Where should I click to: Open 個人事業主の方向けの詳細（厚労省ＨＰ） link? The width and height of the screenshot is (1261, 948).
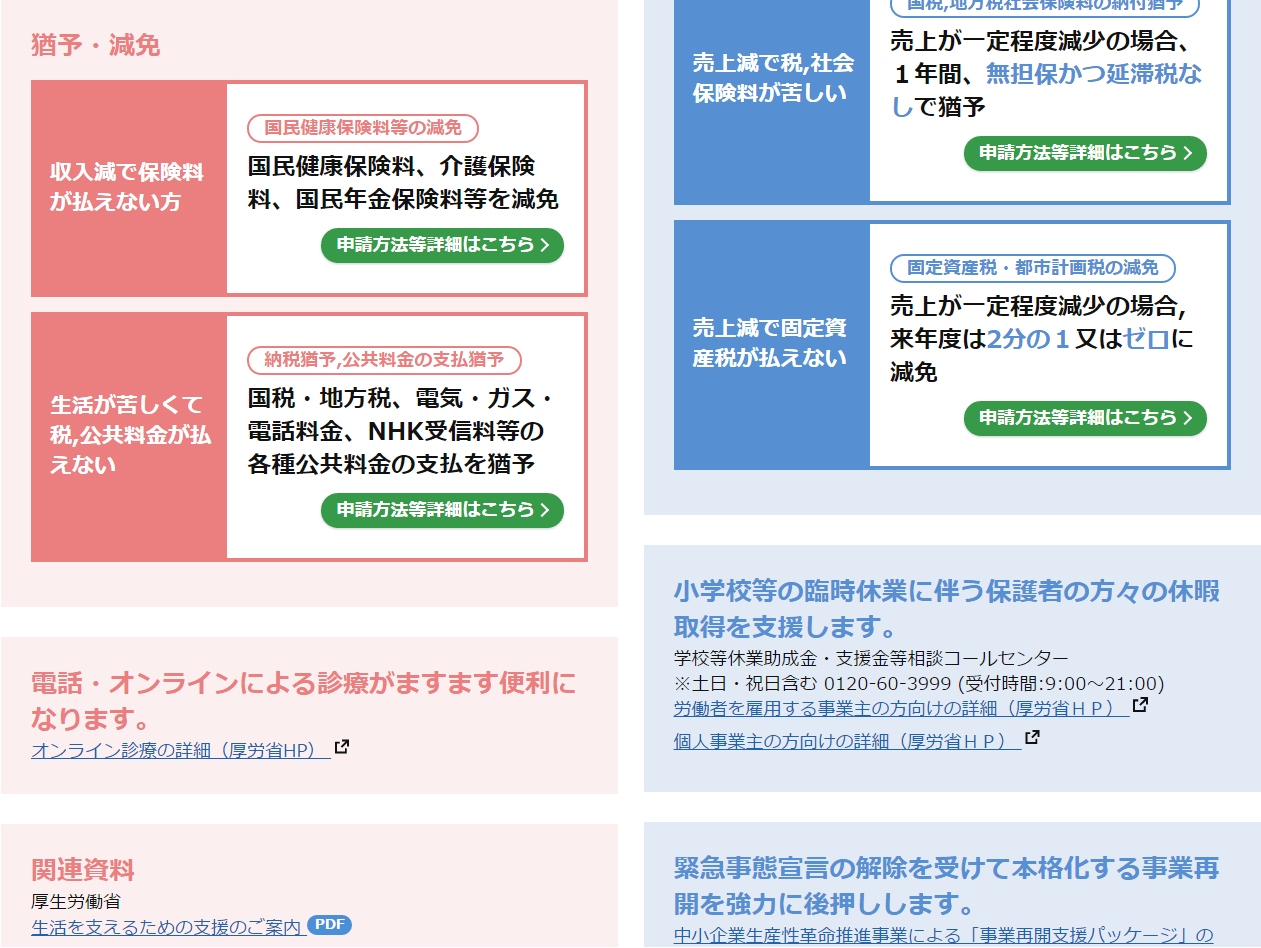tap(847, 741)
